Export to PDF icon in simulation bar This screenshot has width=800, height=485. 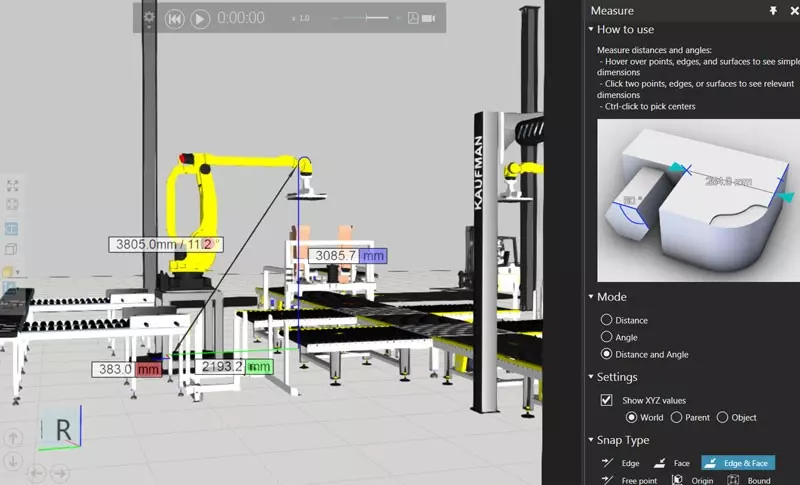click(x=412, y=18)
